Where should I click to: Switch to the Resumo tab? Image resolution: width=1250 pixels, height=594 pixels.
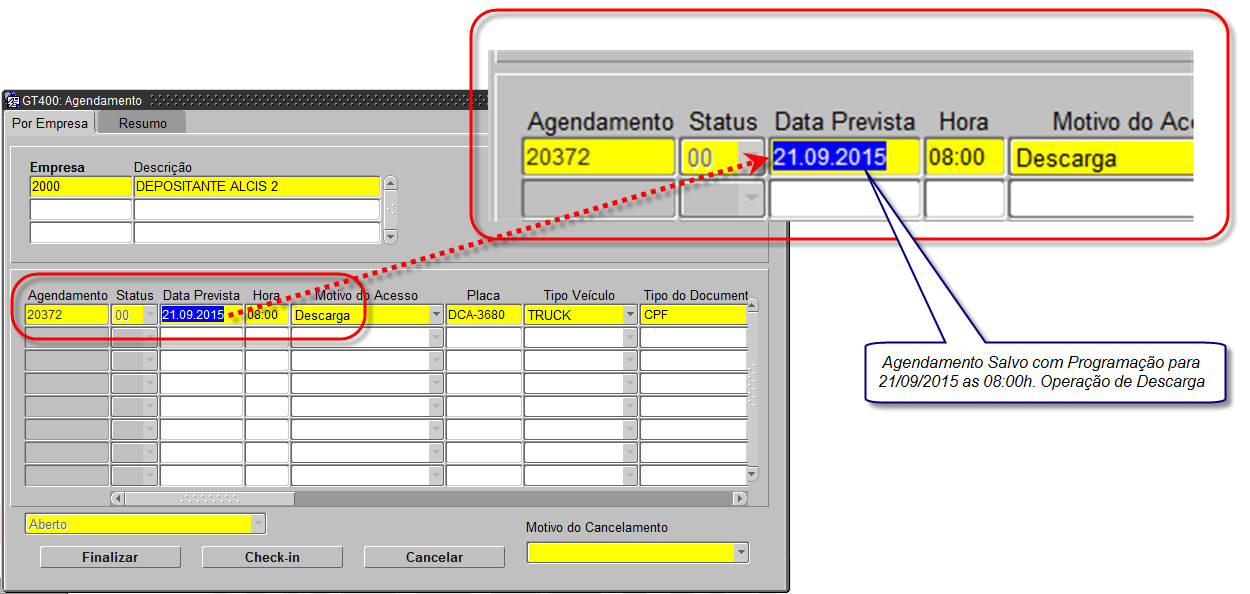coord(143,123)
